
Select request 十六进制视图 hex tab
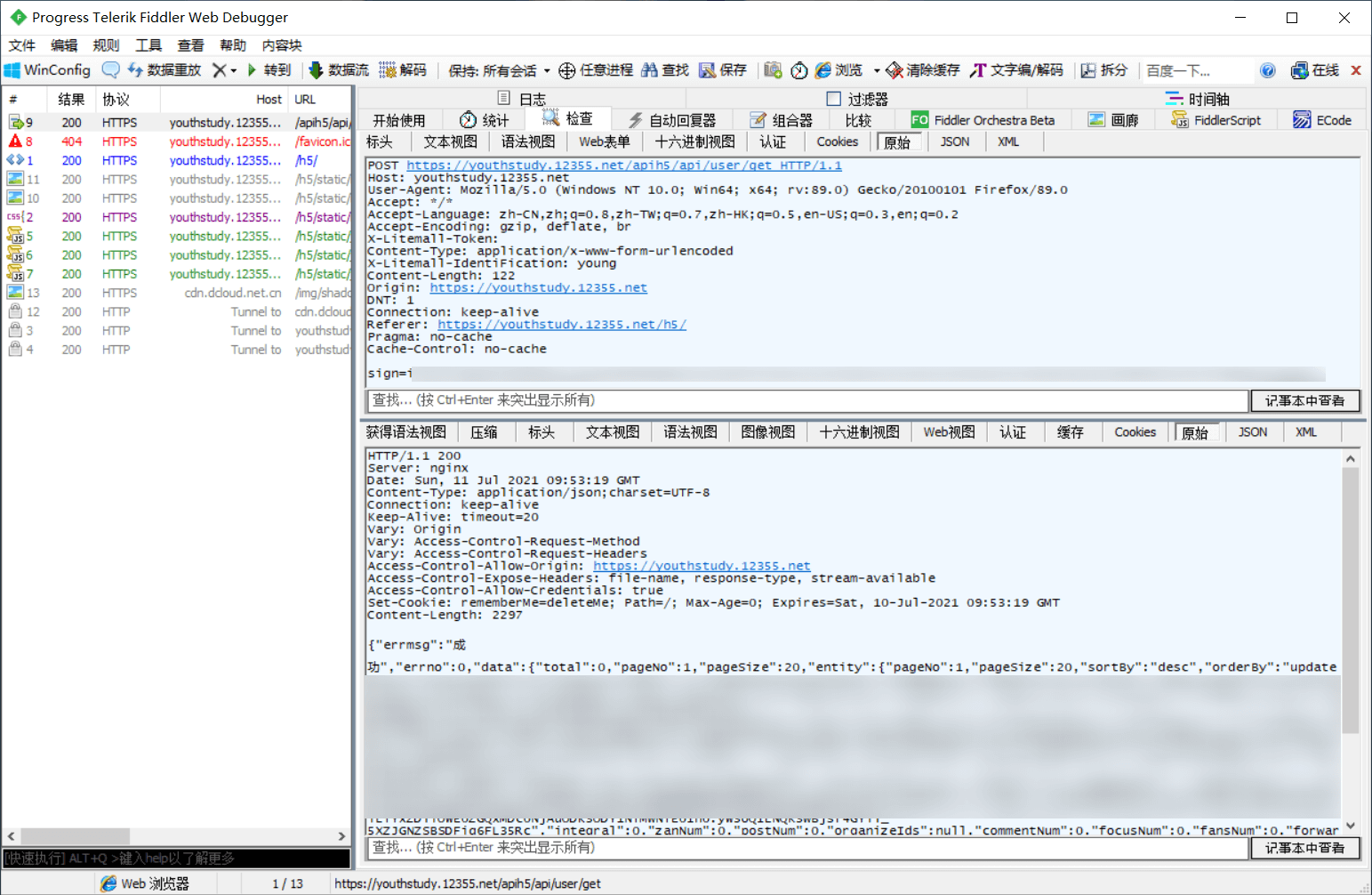point(695,141)
